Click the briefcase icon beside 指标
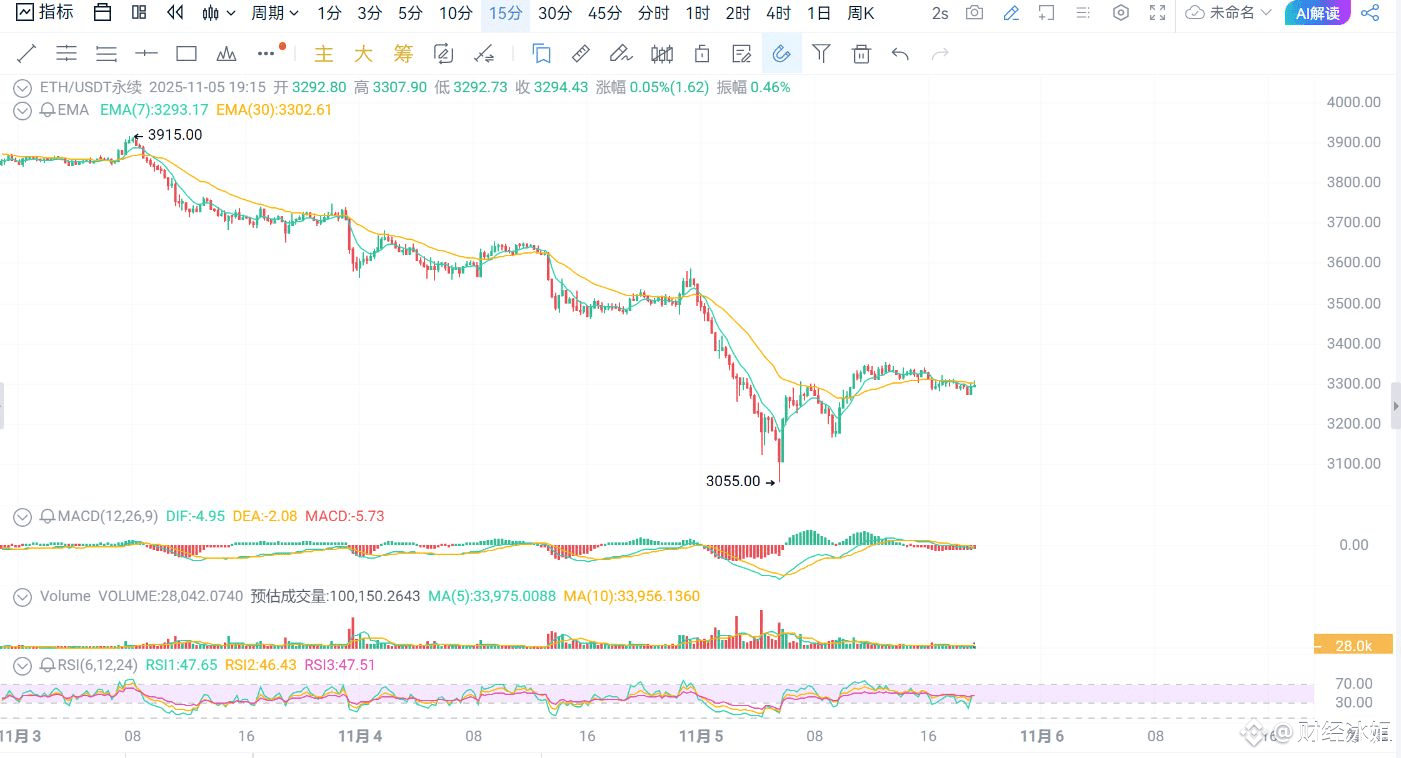Screen dimensions: 1401x758 [102, 13]
